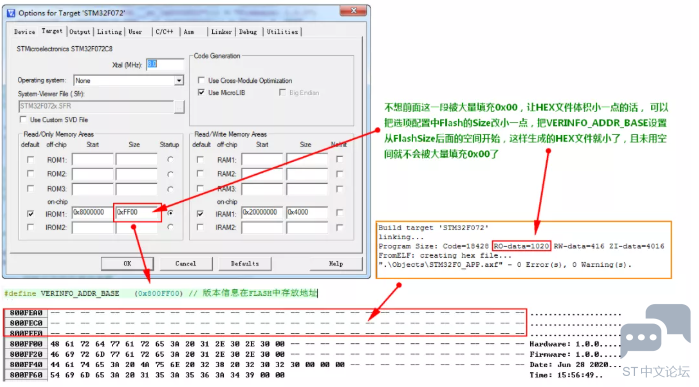Screen dimensions: 699x387
Task: Check the ROM2 default checkbox
Action: point(30,173)
